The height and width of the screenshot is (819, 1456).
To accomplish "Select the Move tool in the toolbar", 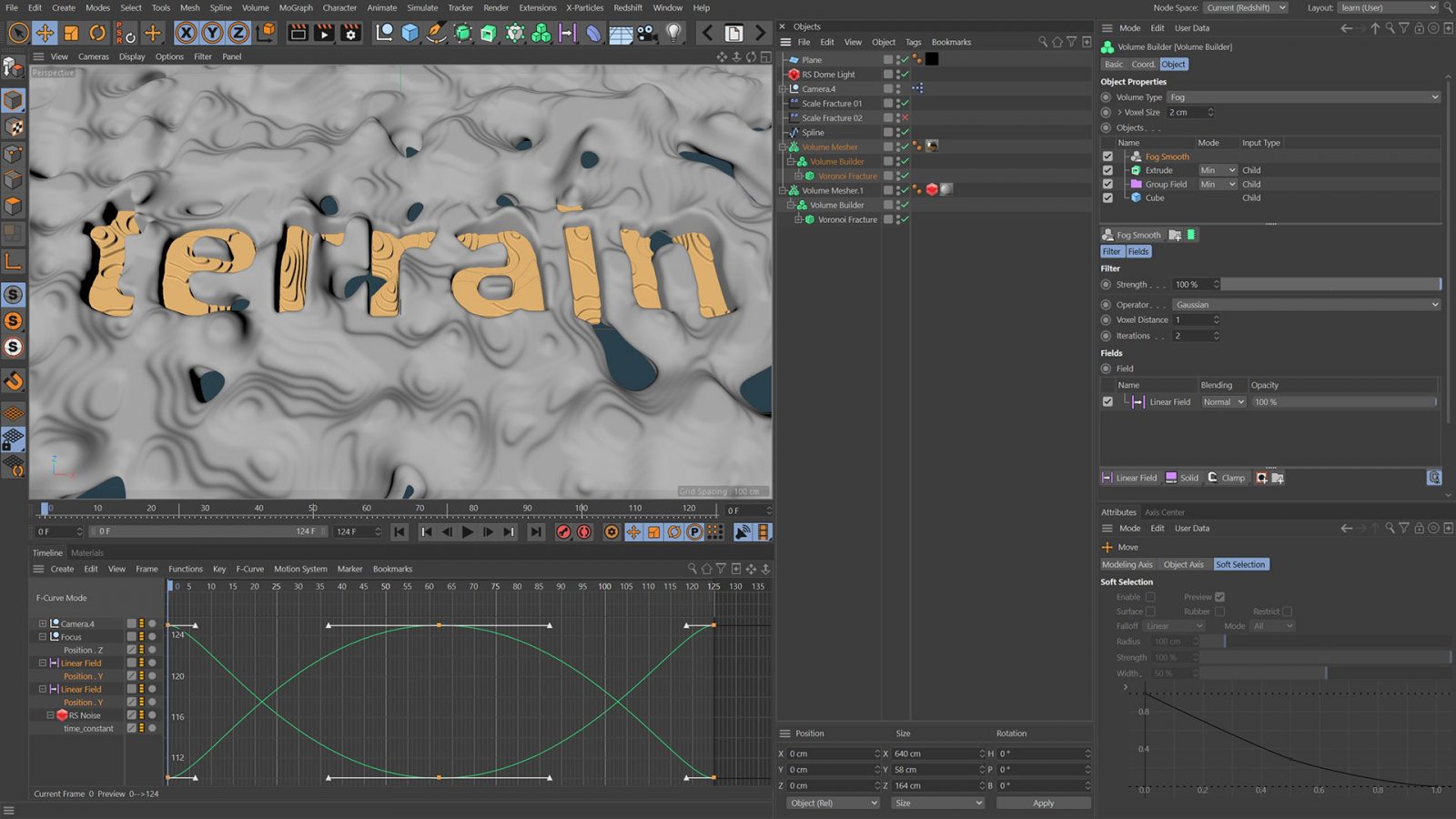I will point(44,33).
